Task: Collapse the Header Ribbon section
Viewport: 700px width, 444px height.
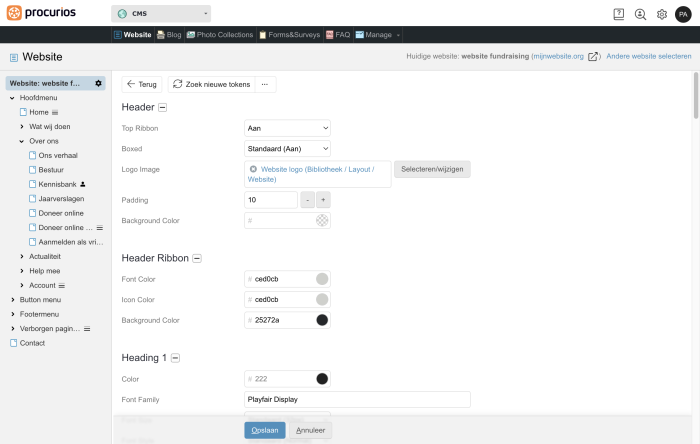Action: pos(197,258)
